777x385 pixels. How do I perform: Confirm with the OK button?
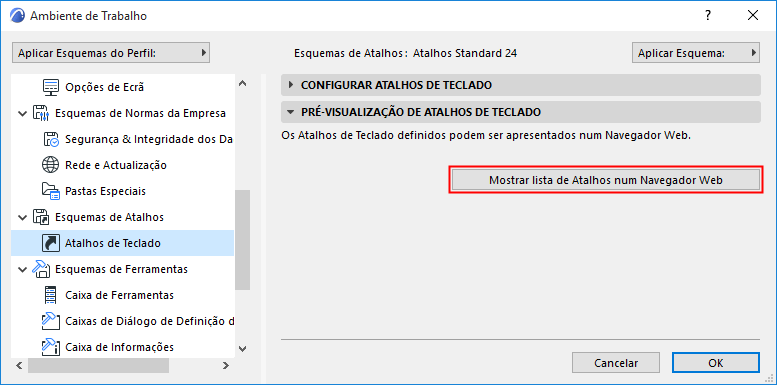coord(716,363)
